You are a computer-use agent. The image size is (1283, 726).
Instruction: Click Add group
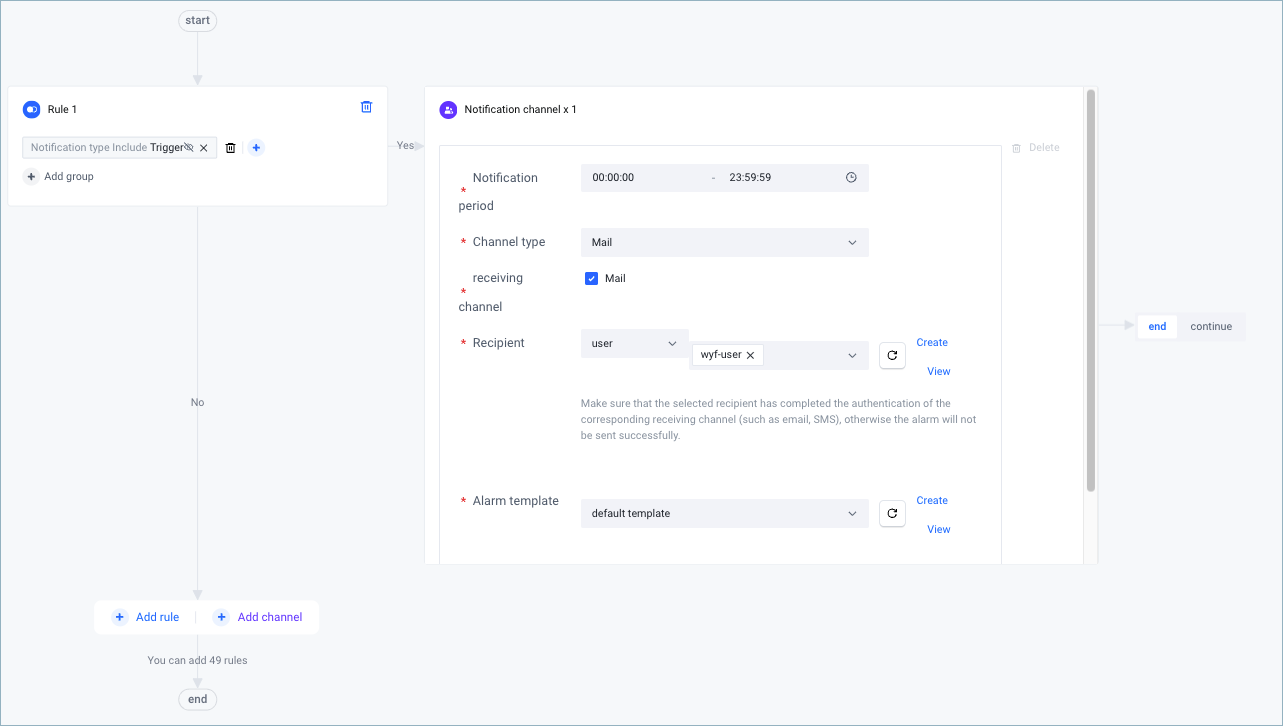click(58, 176)
